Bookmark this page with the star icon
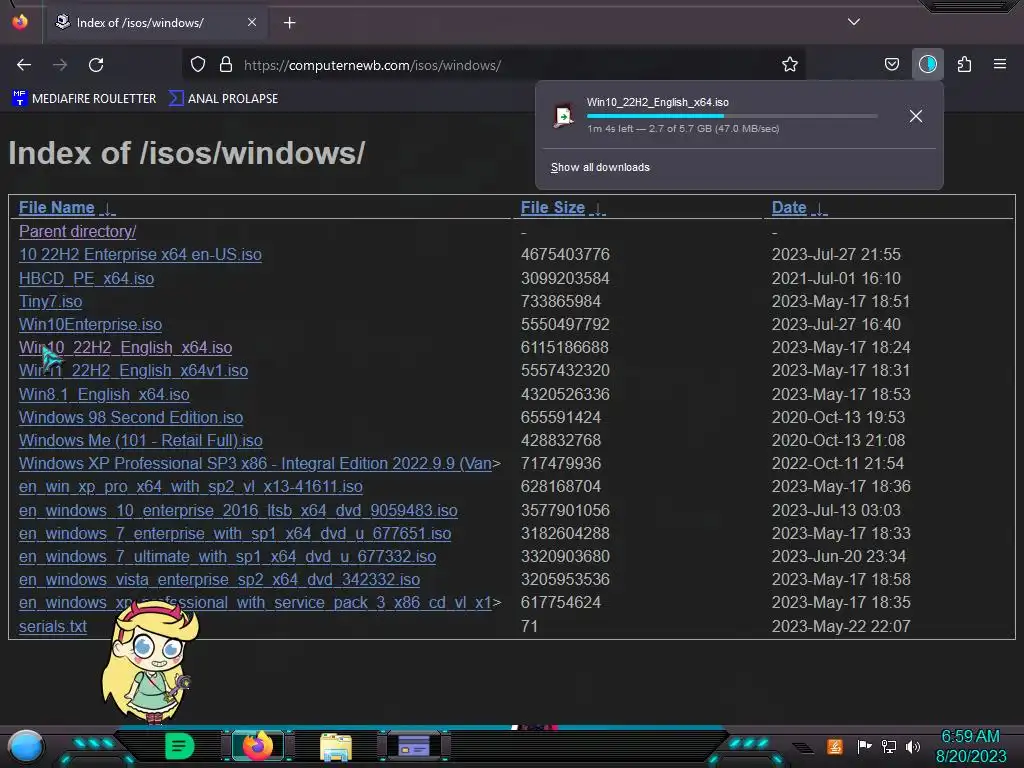 [790, 64]
